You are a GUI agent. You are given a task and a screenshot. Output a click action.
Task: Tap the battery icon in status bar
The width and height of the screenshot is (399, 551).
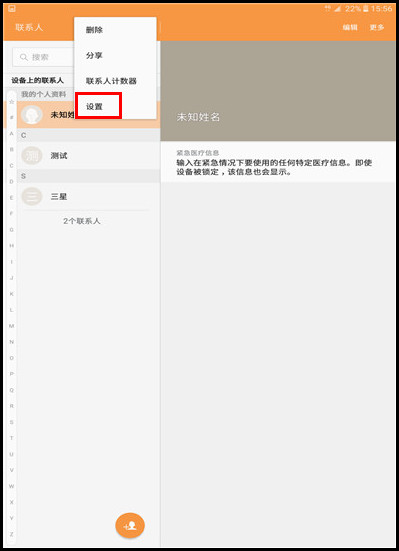click(366, 9)
